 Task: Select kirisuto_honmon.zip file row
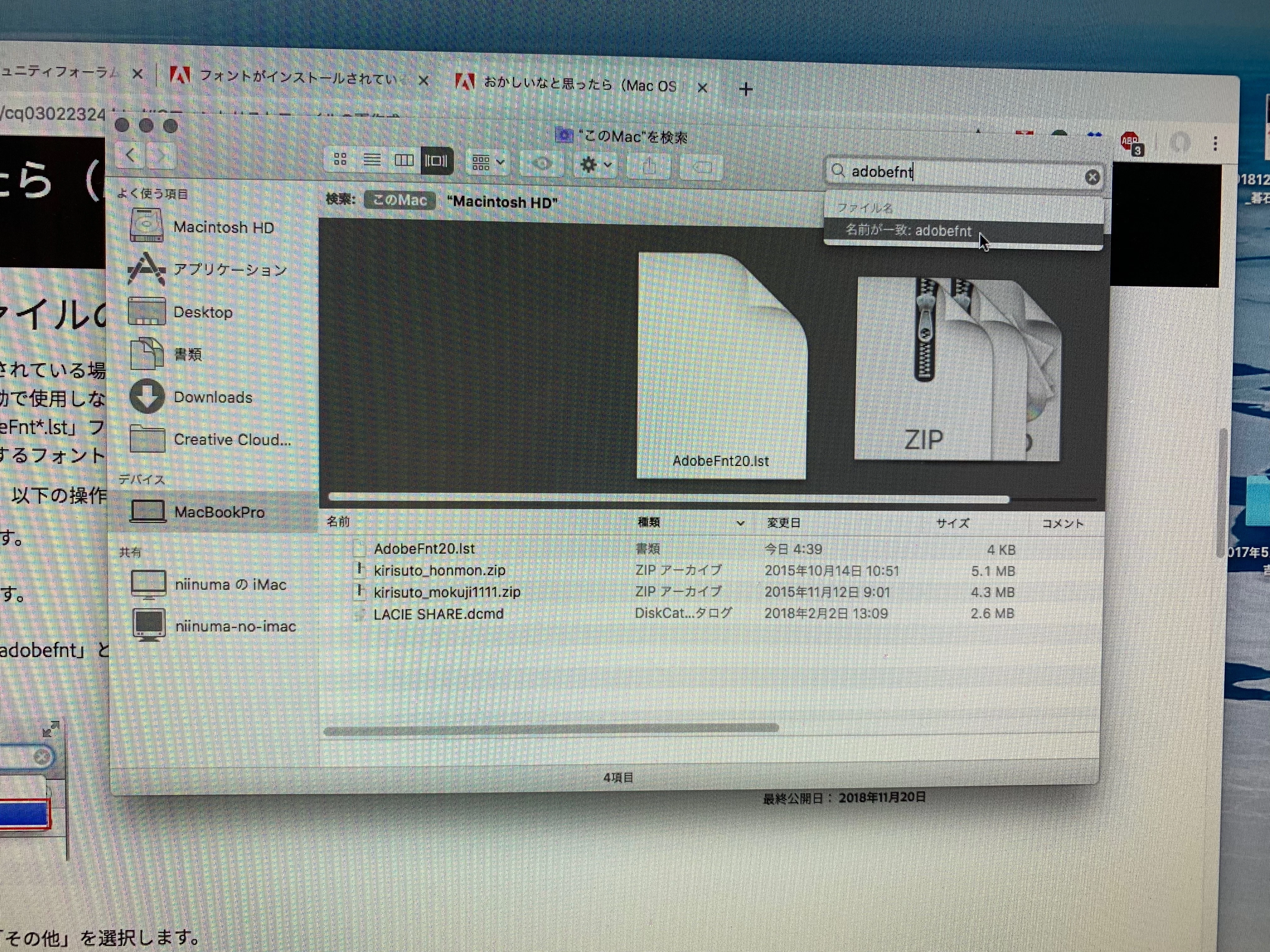click(x=439, y=570)
